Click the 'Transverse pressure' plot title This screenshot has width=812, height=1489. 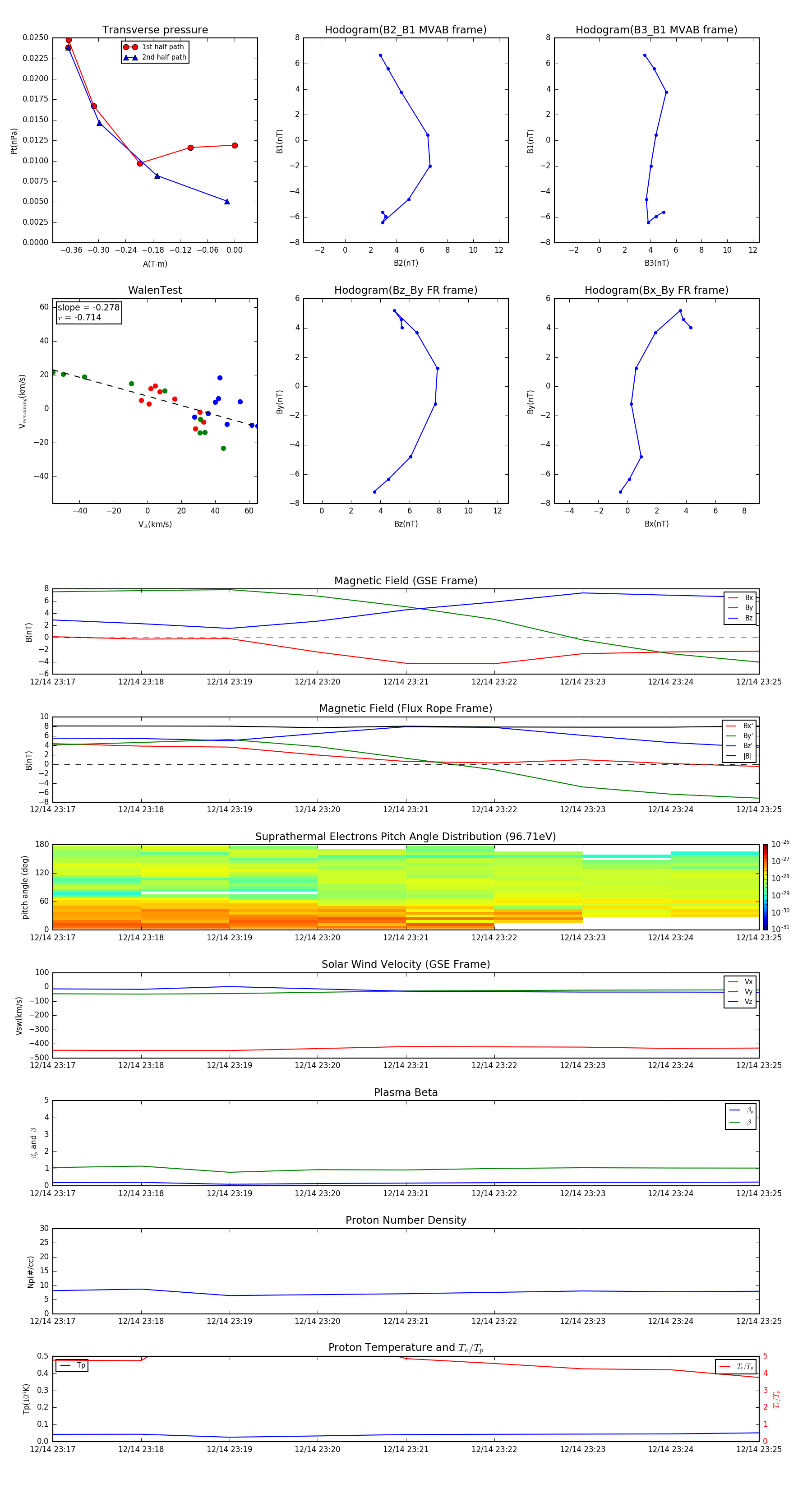pos(155,30)
